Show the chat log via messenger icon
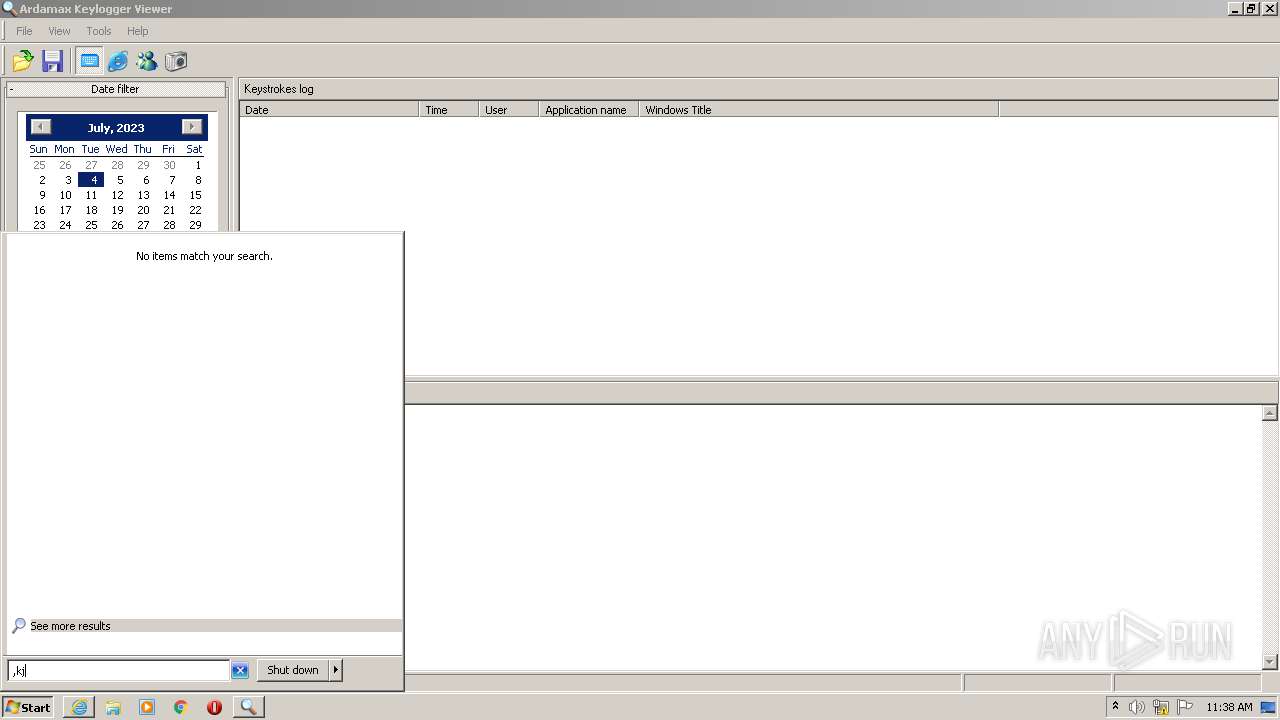1280x720 pixels. coord(147,61)
